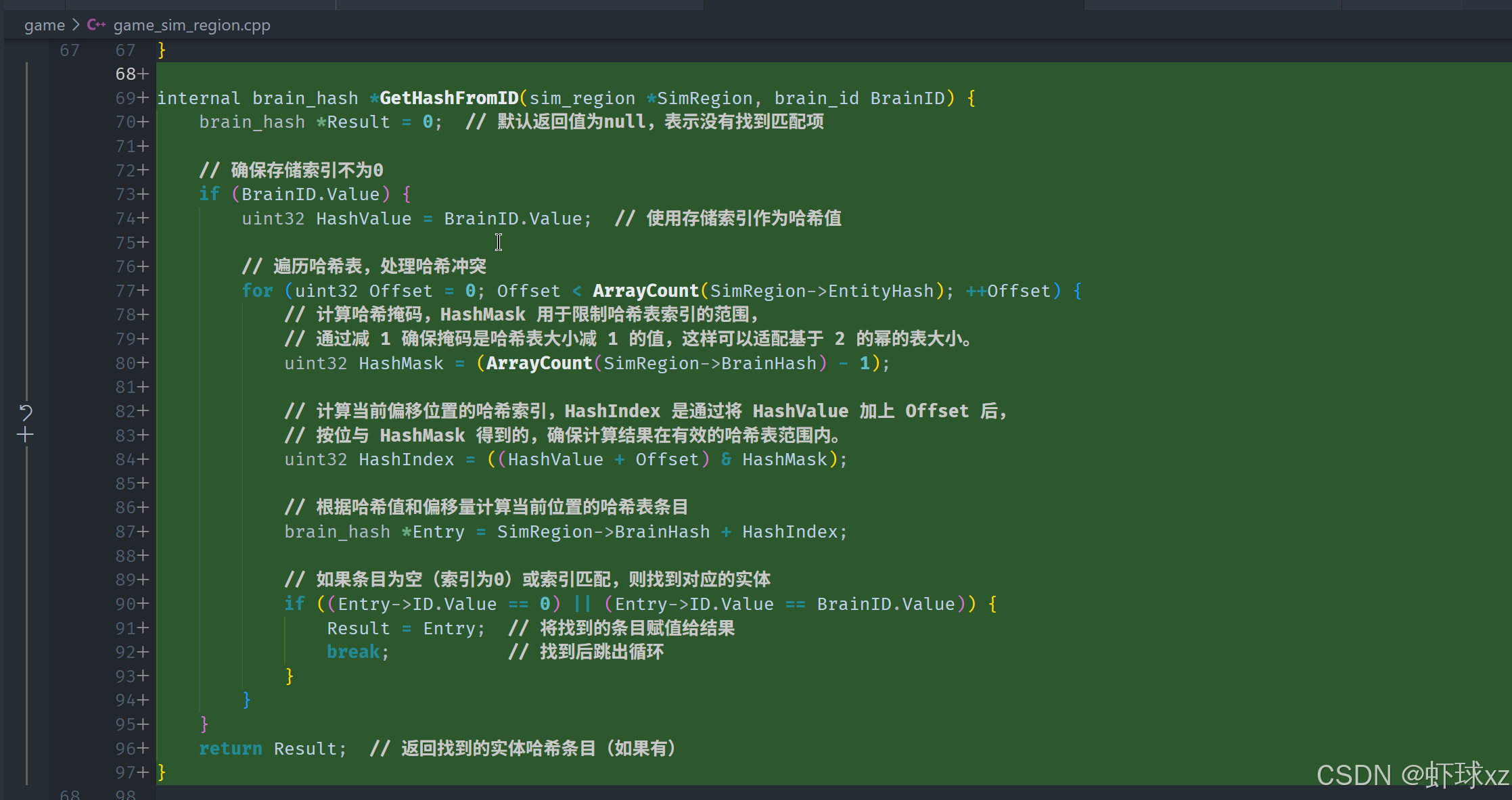Click line number 69 in gutter
The image size is (1512, 800).
(x=126, y=98)
